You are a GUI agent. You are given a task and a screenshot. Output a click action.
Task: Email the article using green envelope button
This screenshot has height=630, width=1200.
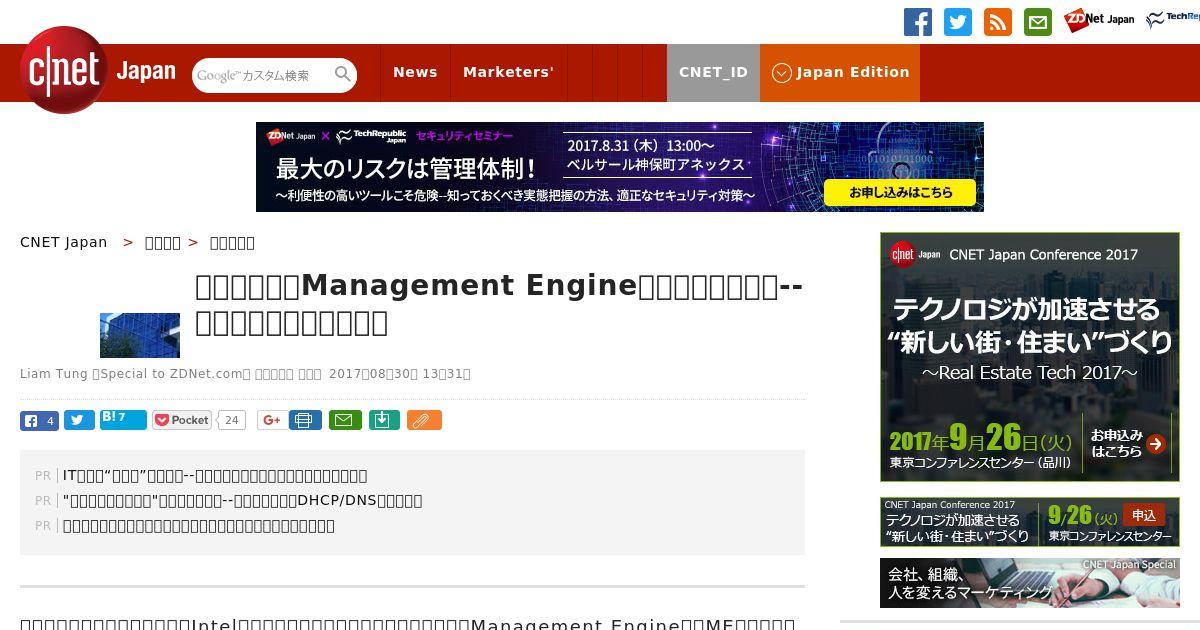(x=345, y=420)
